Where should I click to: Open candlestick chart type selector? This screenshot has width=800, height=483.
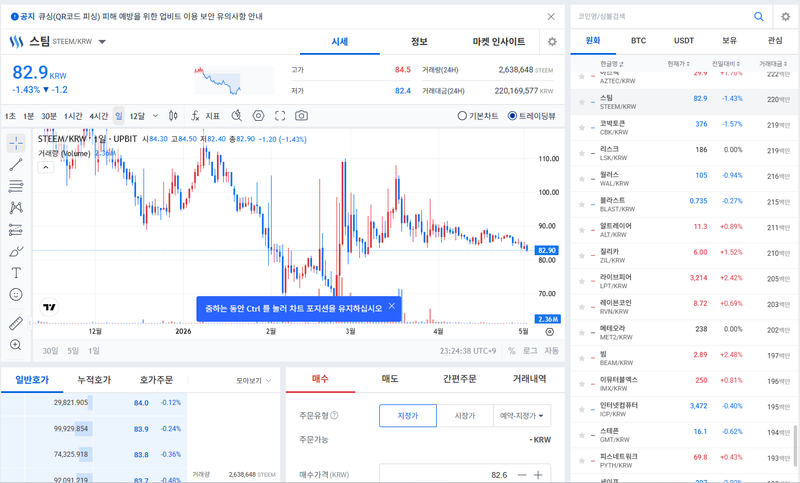pyautogui.click(x=173, y=116)
